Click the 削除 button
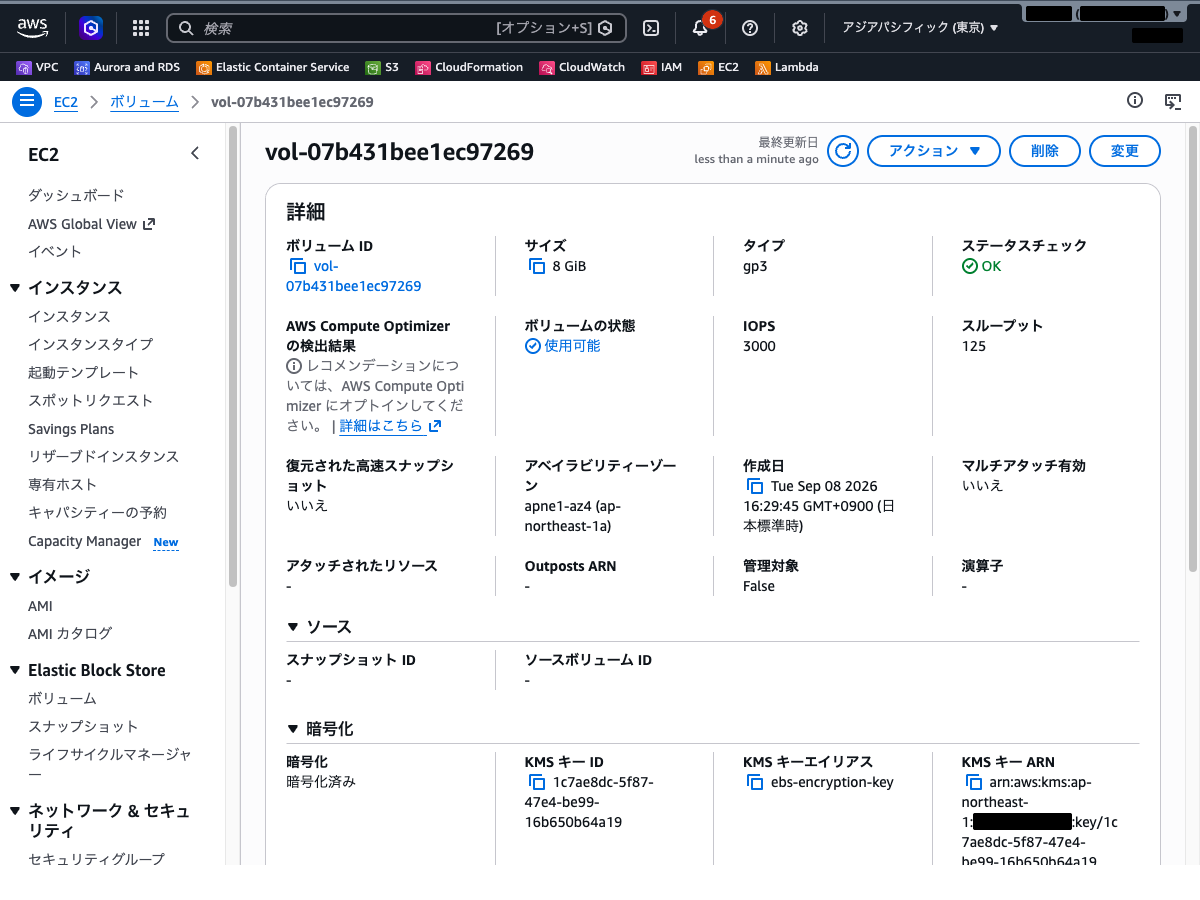1200x900 pixels. click(1045, 151)
